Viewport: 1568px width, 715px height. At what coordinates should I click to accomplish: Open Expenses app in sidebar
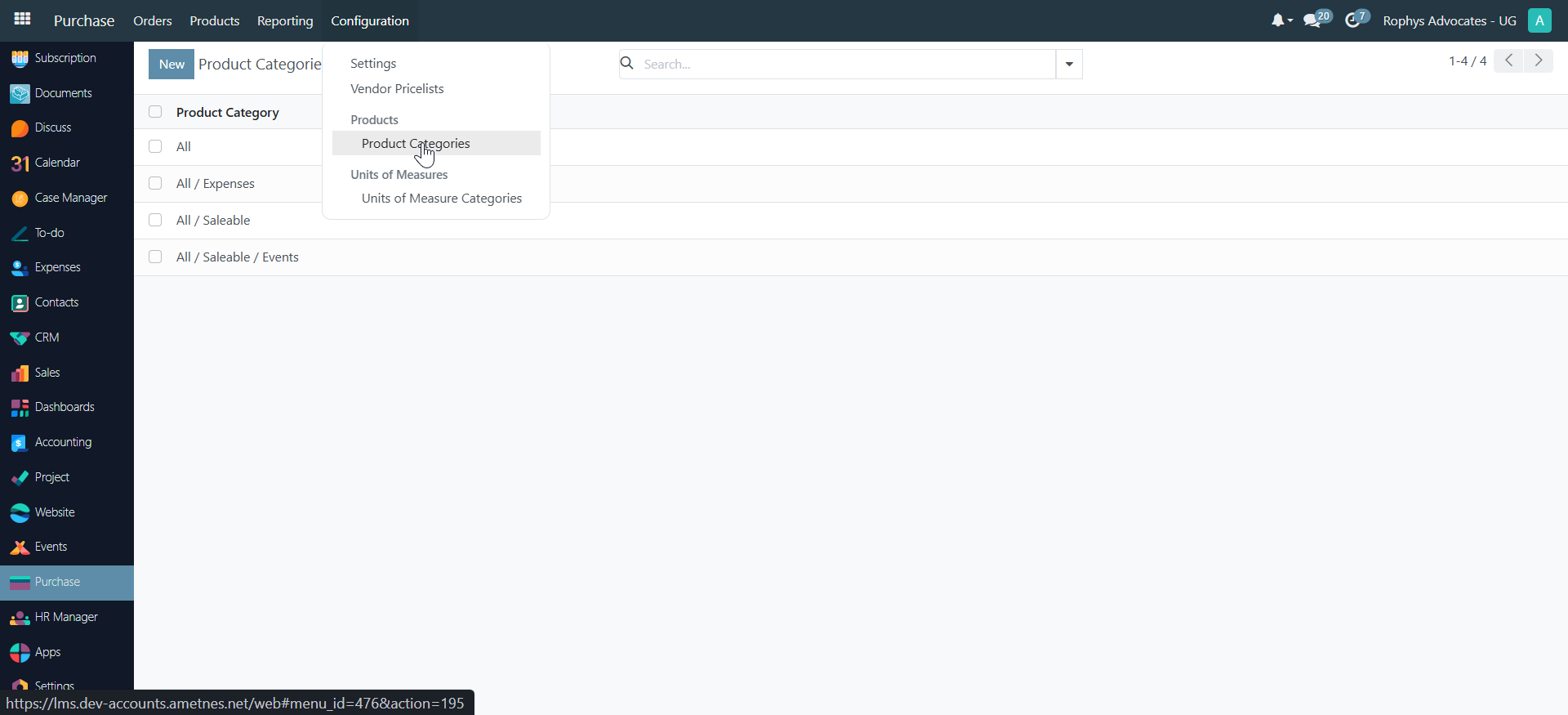[x=67, y=267]
